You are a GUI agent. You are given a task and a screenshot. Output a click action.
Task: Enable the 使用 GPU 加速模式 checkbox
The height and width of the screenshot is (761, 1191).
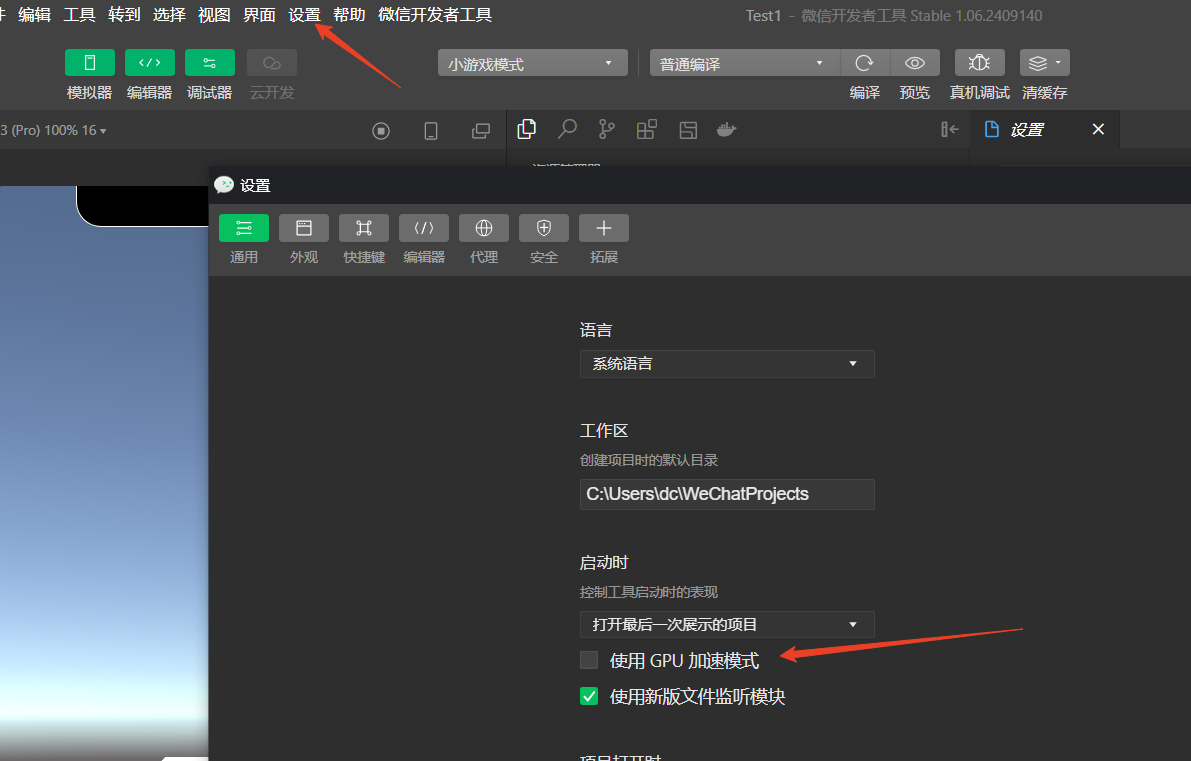(589, 660)
